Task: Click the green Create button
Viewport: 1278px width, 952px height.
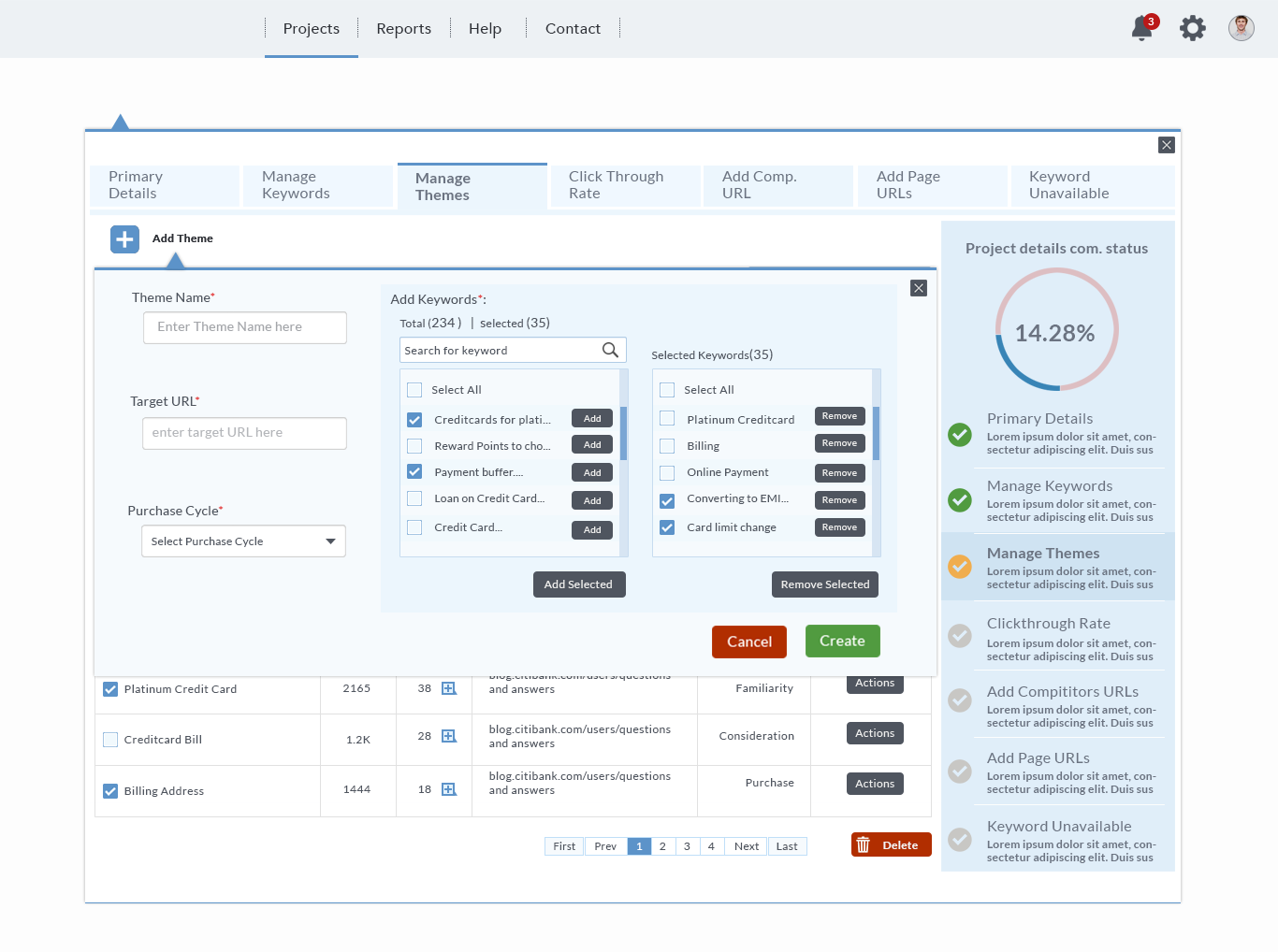Action: pyautogui.click(x=843, y=641)
